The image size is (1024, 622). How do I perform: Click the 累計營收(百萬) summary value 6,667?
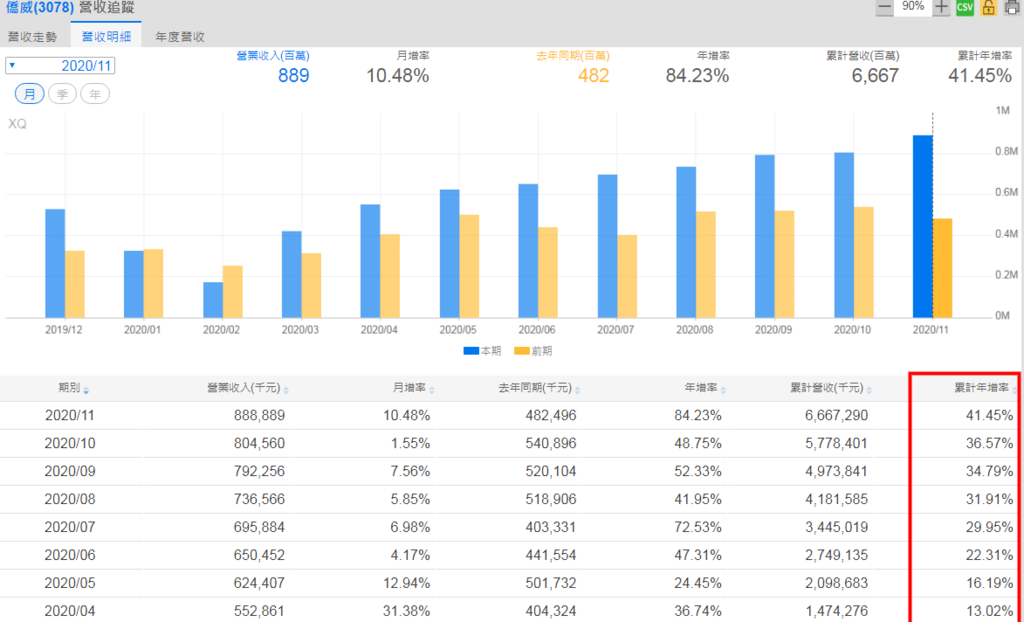(875, 76)
